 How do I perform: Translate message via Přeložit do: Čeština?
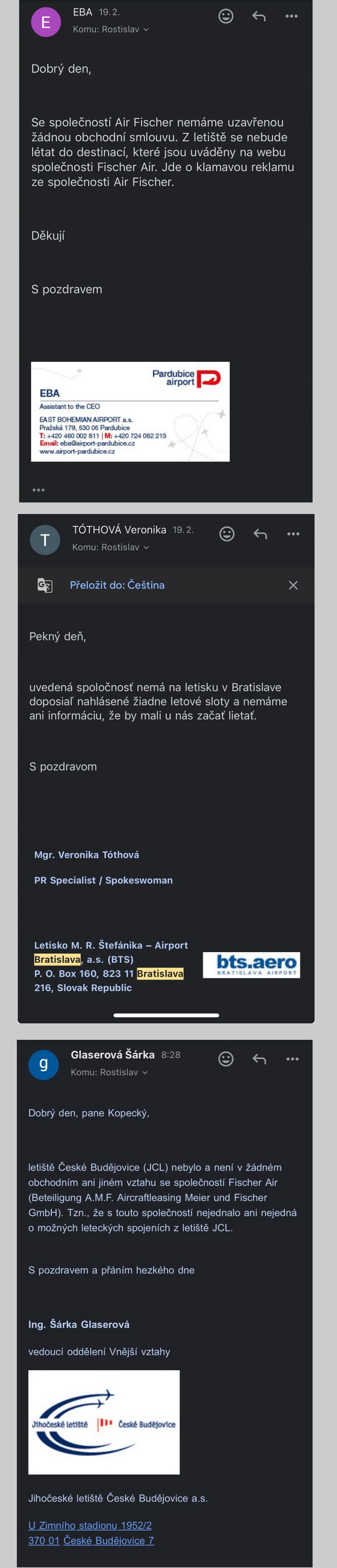(x=117, y=585)
